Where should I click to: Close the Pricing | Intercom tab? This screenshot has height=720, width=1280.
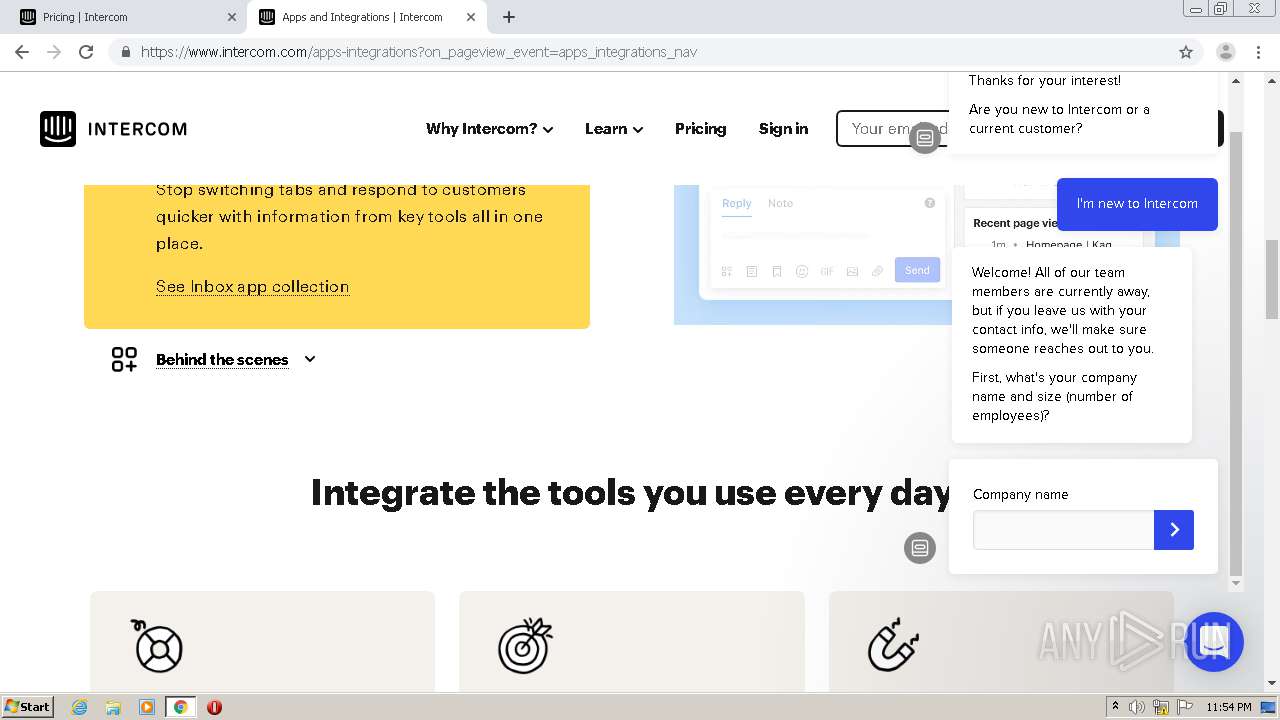pos(232,17)
